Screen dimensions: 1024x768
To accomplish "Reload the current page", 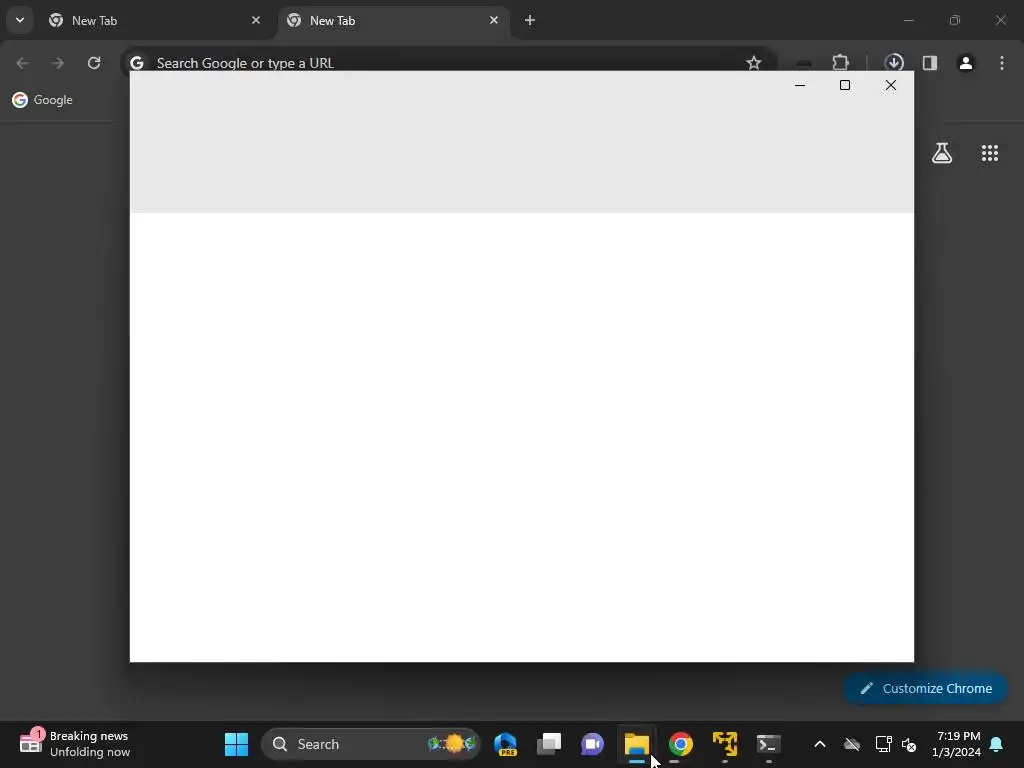I will tap(94, 63).
